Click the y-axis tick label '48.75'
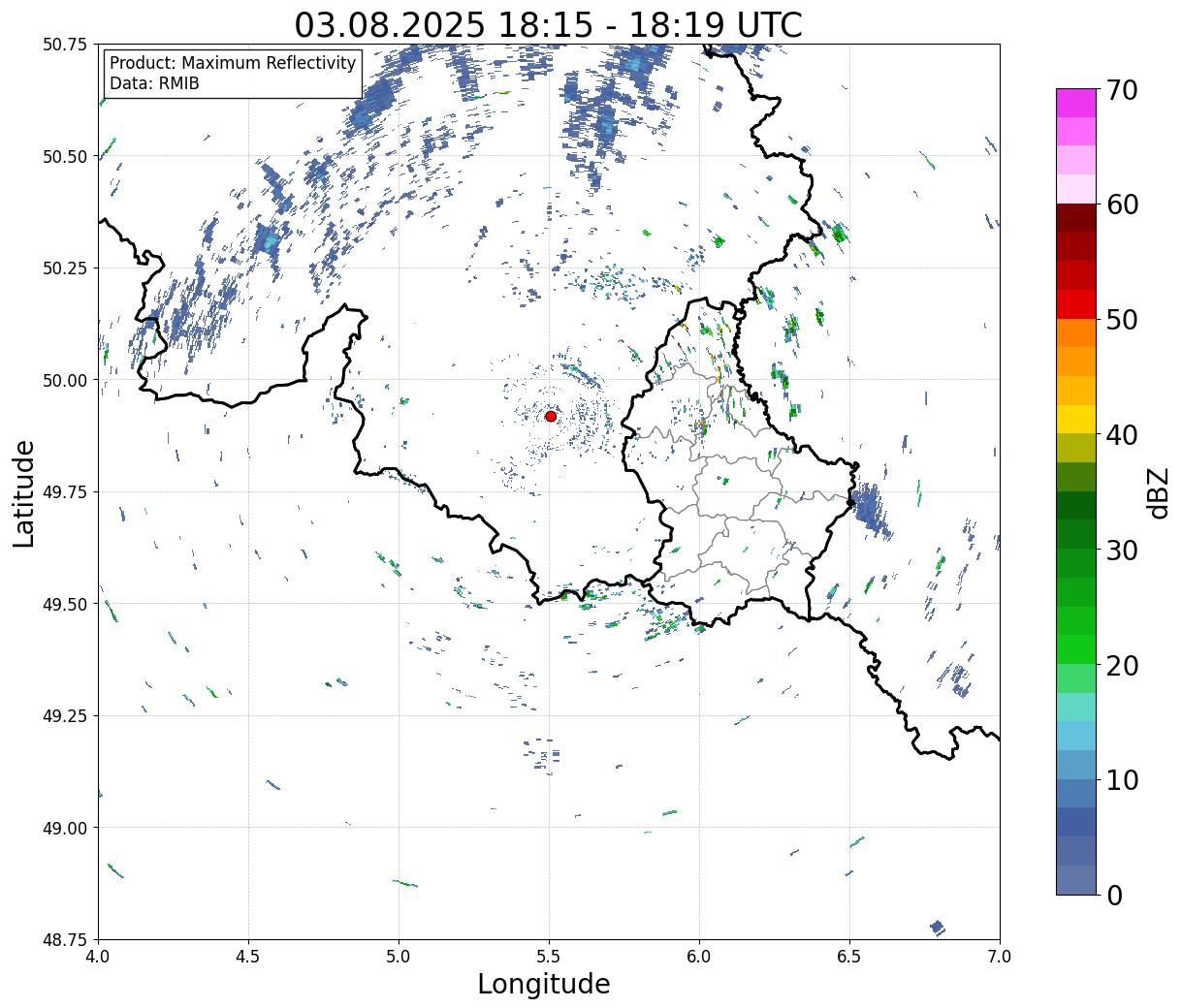This screenshot has height=1008, width=1182. 65,939
